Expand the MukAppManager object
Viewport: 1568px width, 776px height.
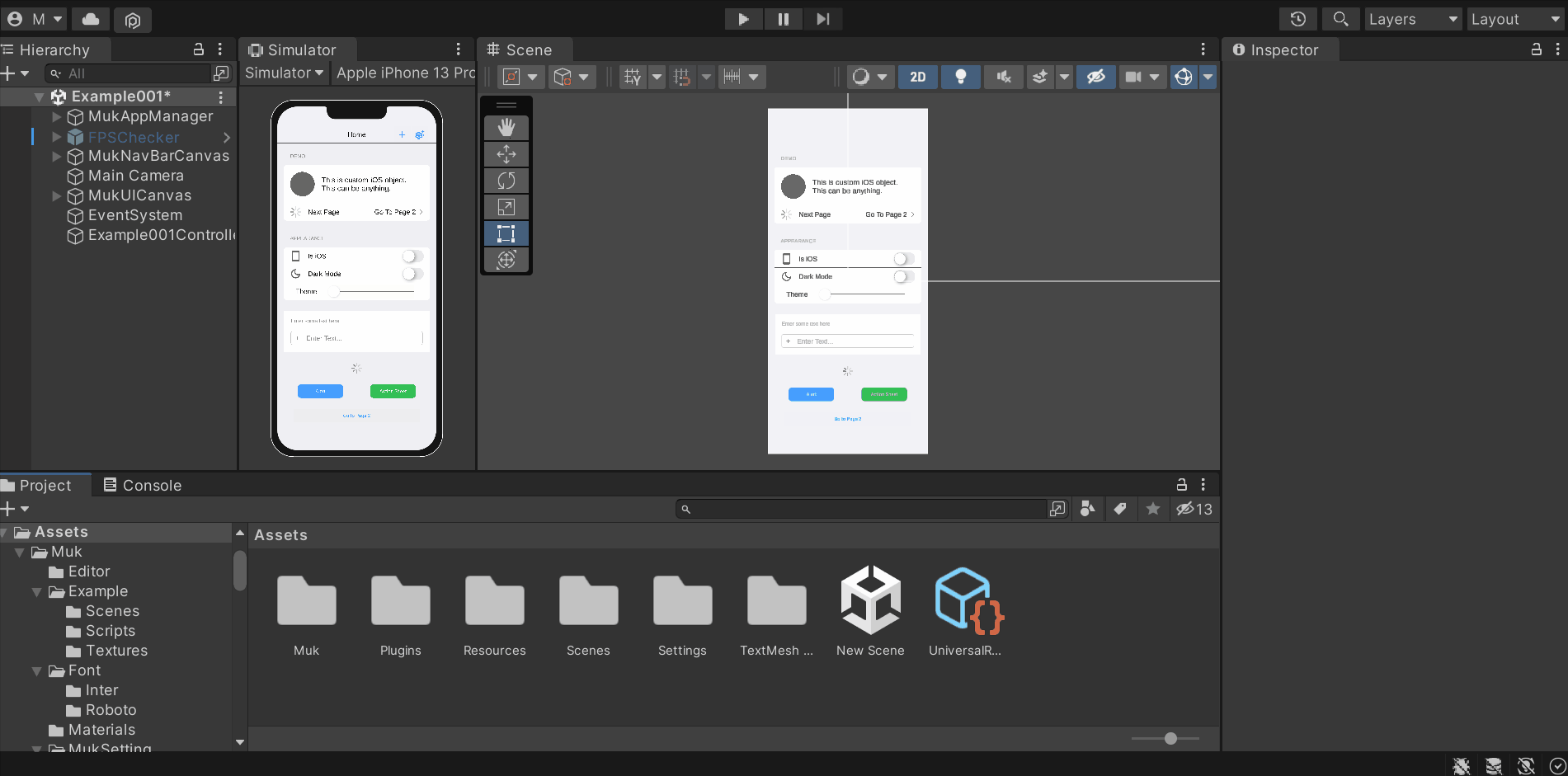[x=57, y=116]
